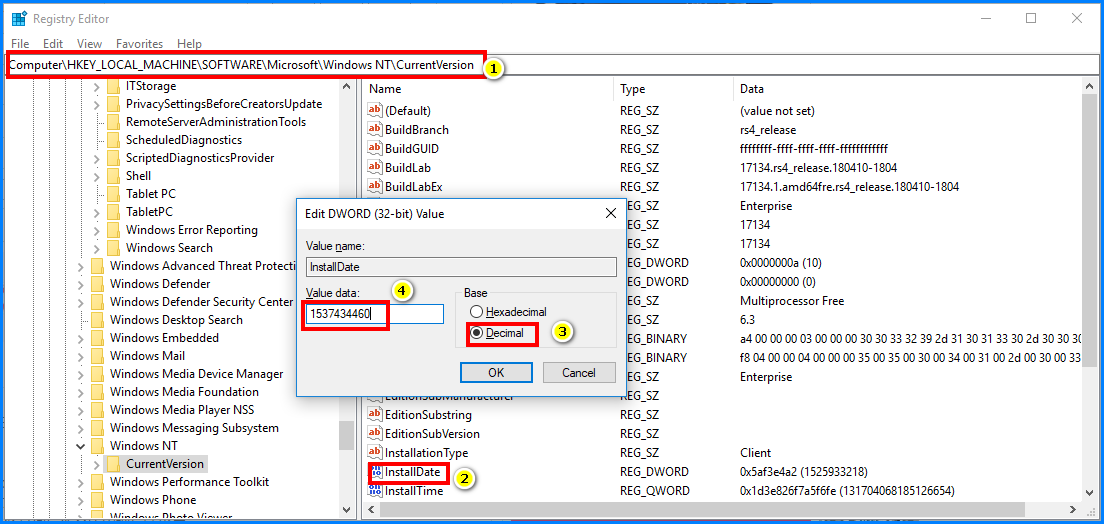The width and height of the screenshot is (1104, 524).
Task: Click the Registry Editor app icon in title bar
Action: point(19,19)
